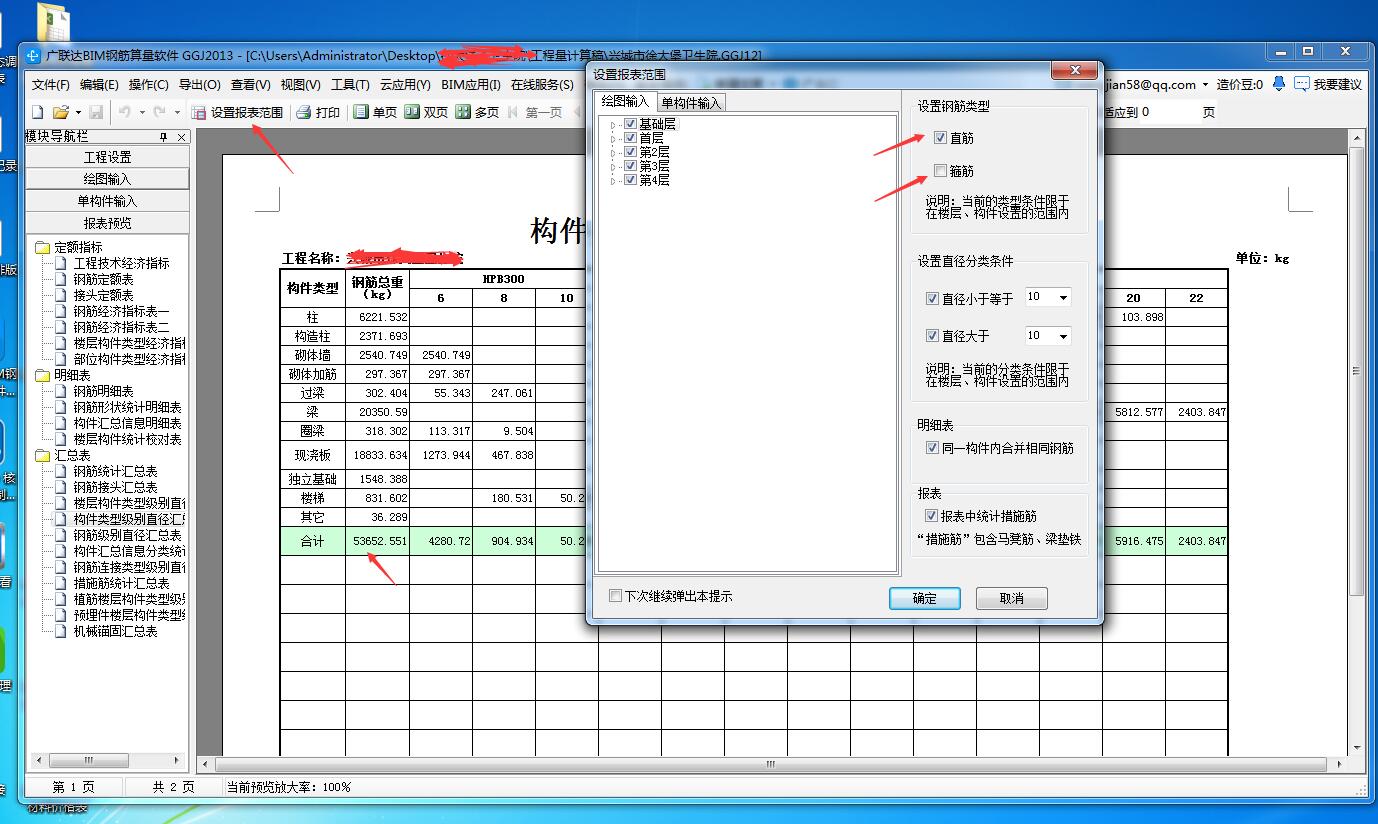Toggle 第3层 checkbox
The height and width of the screenshot is (824, 1378).
coord(630,166)
